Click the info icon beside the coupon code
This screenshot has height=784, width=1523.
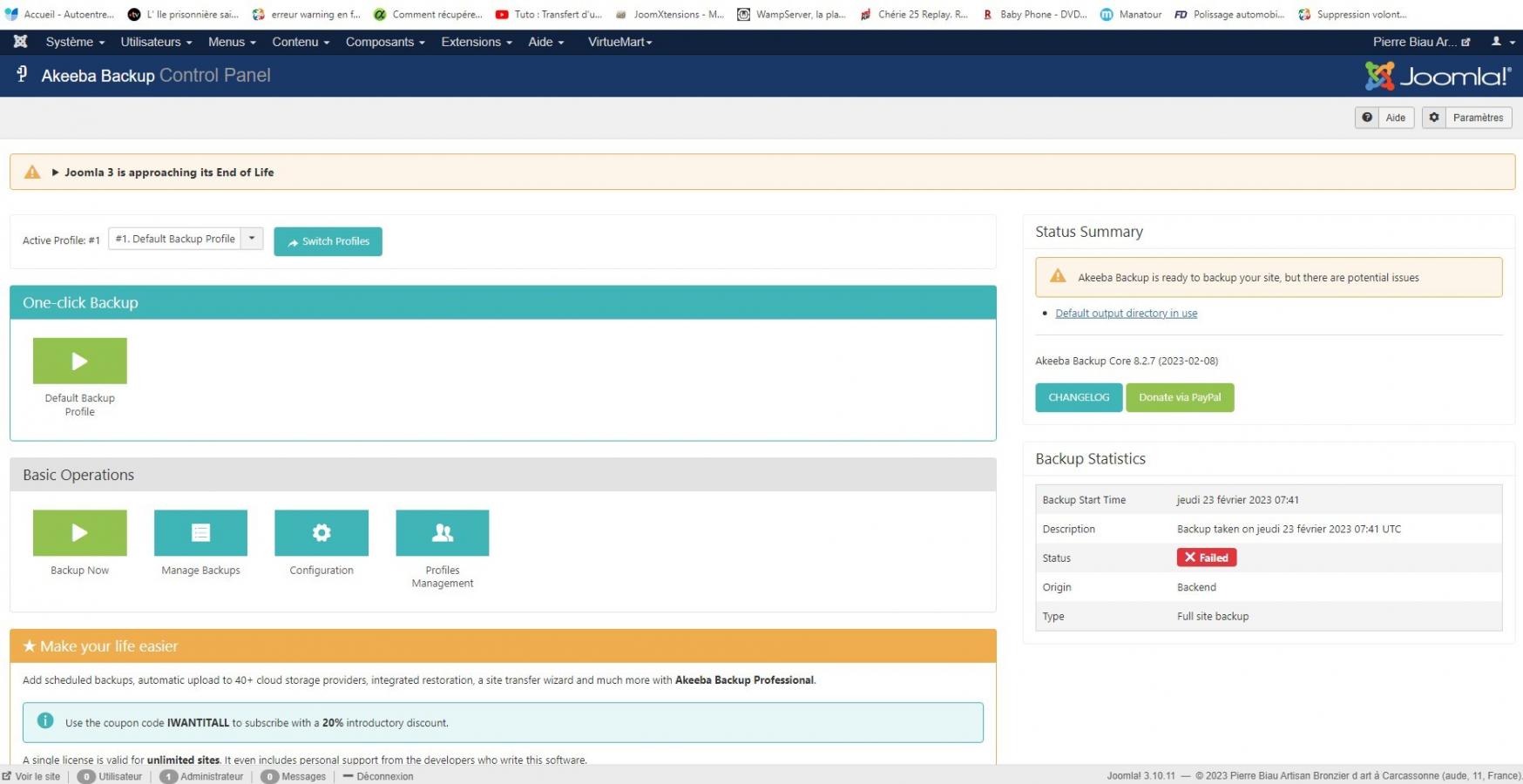point(45,721)
